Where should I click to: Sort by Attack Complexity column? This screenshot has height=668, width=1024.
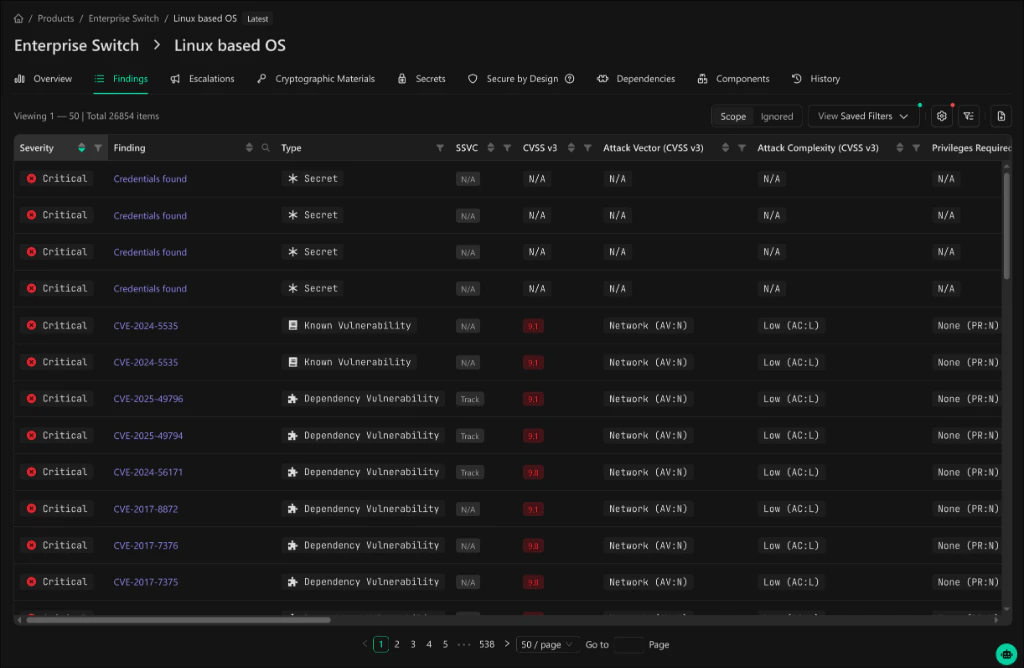(899, 148)
